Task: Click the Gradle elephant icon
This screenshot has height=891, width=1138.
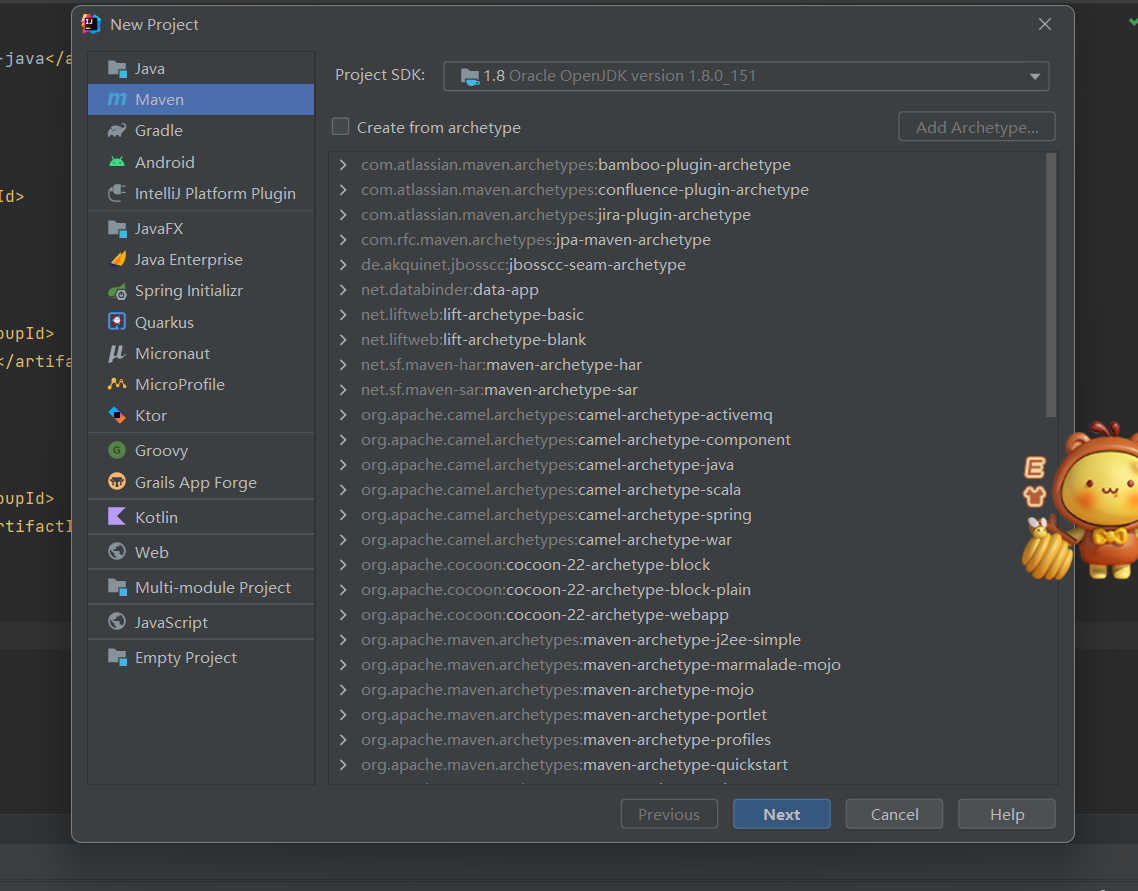Action: 117,131
